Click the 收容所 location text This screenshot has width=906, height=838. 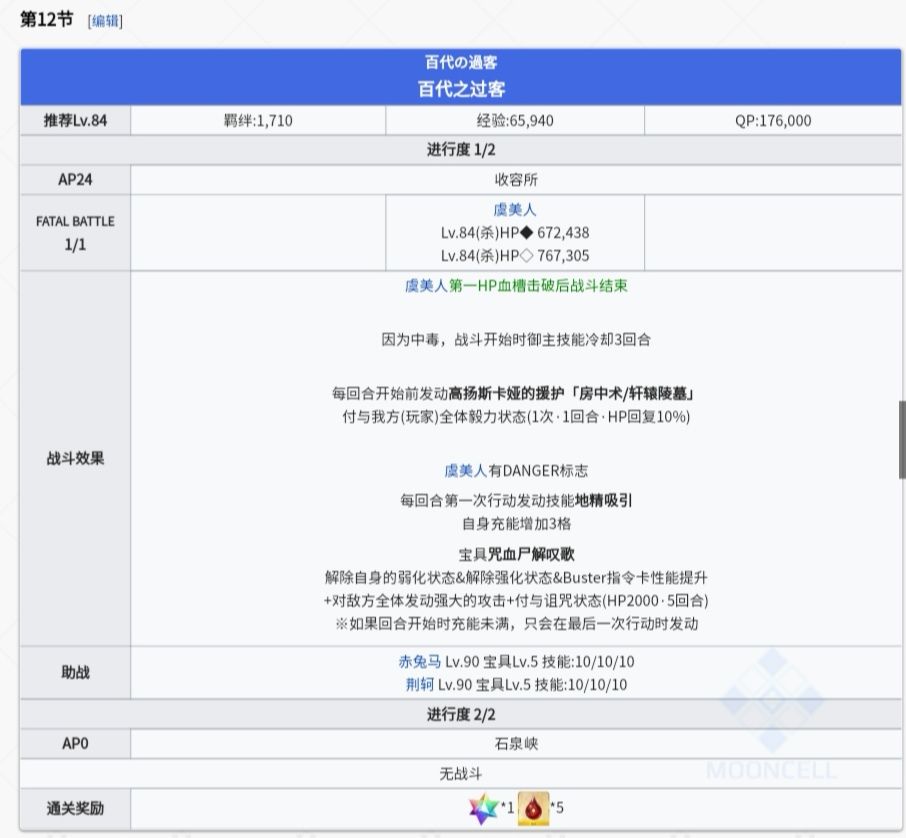click(x=516, y=180)
